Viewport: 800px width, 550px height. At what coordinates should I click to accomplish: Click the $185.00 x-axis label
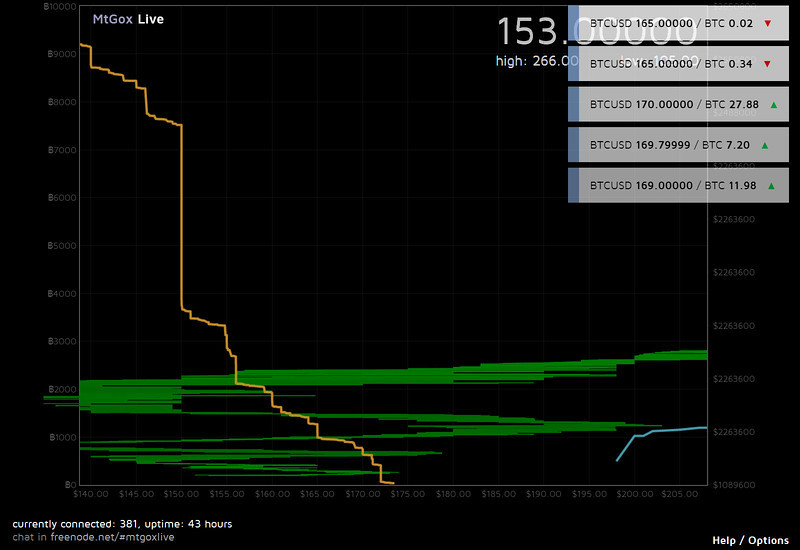coord(498,494)
